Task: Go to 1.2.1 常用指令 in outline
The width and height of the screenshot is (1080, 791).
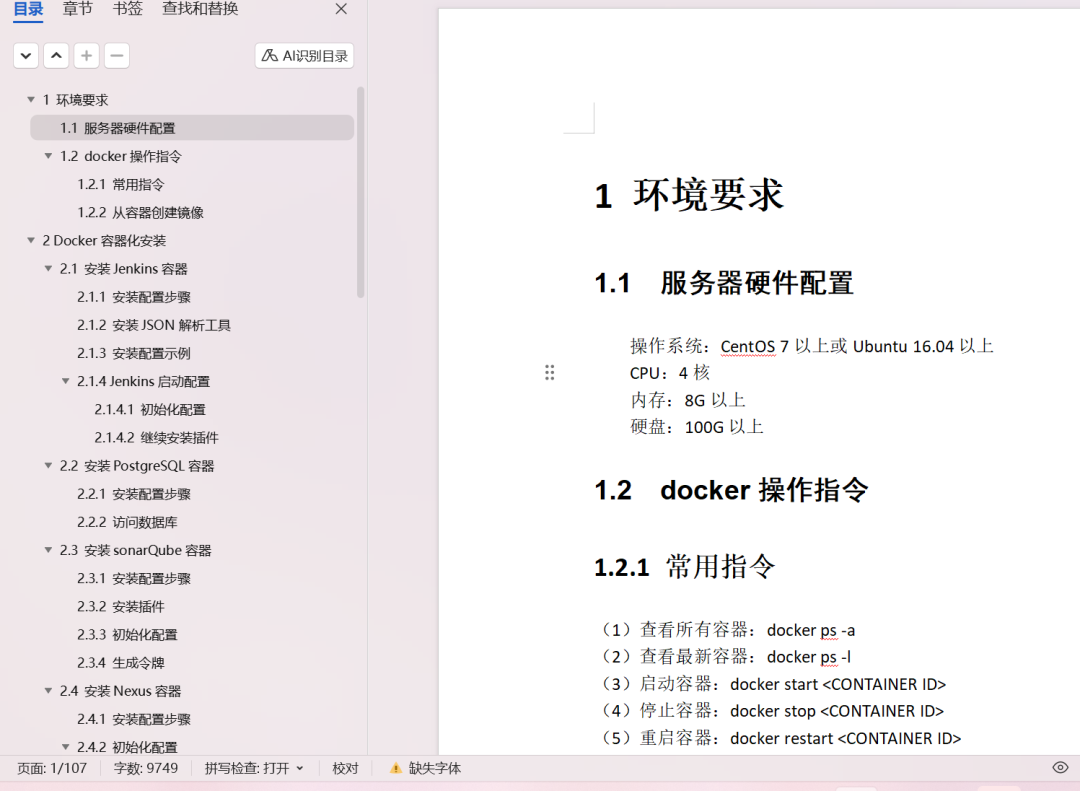Action: tap(121, 185)
